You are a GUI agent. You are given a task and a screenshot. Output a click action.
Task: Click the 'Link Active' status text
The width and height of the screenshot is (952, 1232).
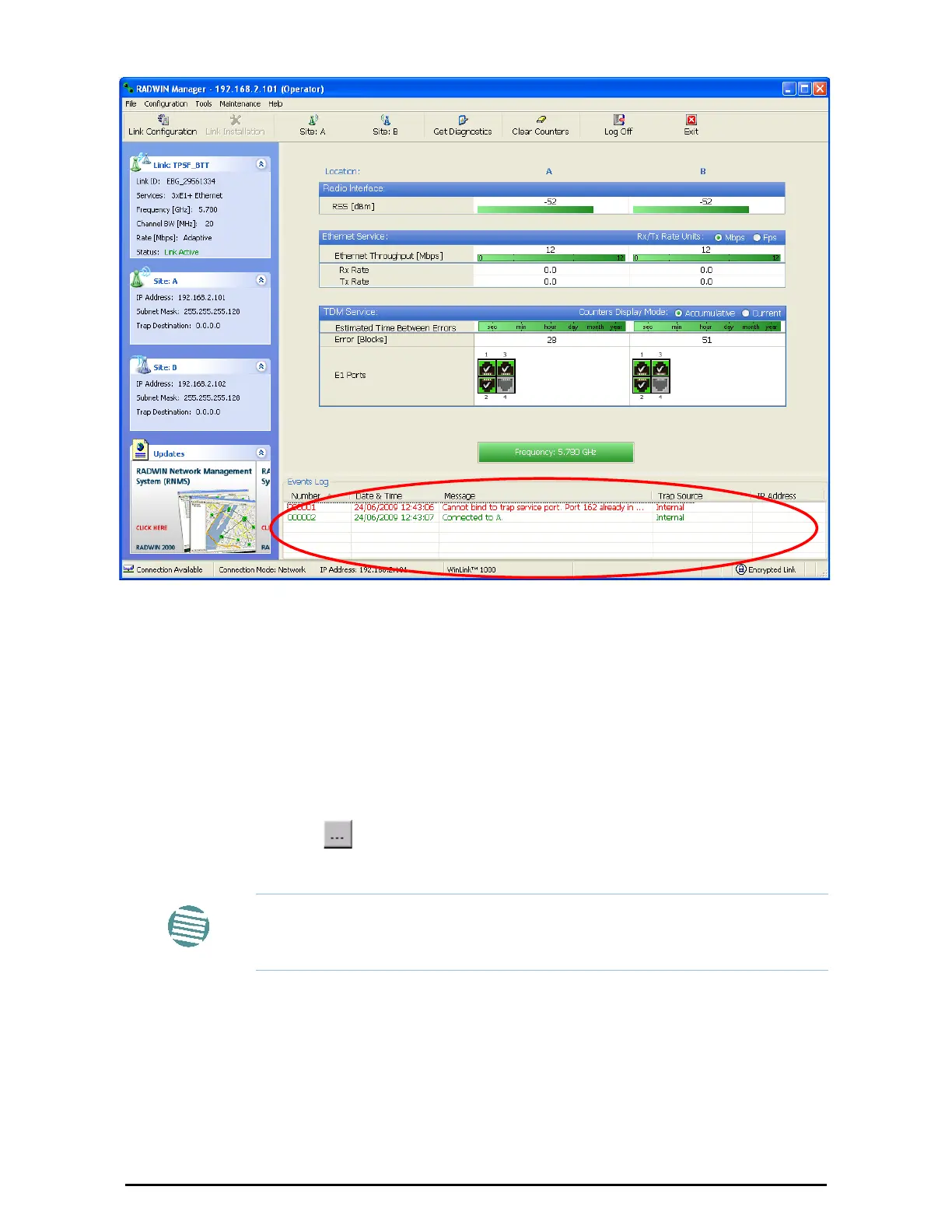coord(181,252)
